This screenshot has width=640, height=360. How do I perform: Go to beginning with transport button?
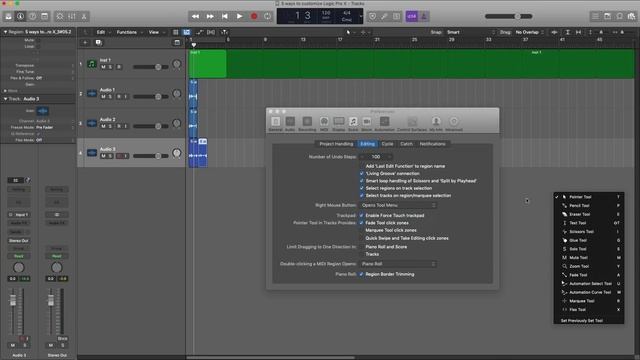224,16
